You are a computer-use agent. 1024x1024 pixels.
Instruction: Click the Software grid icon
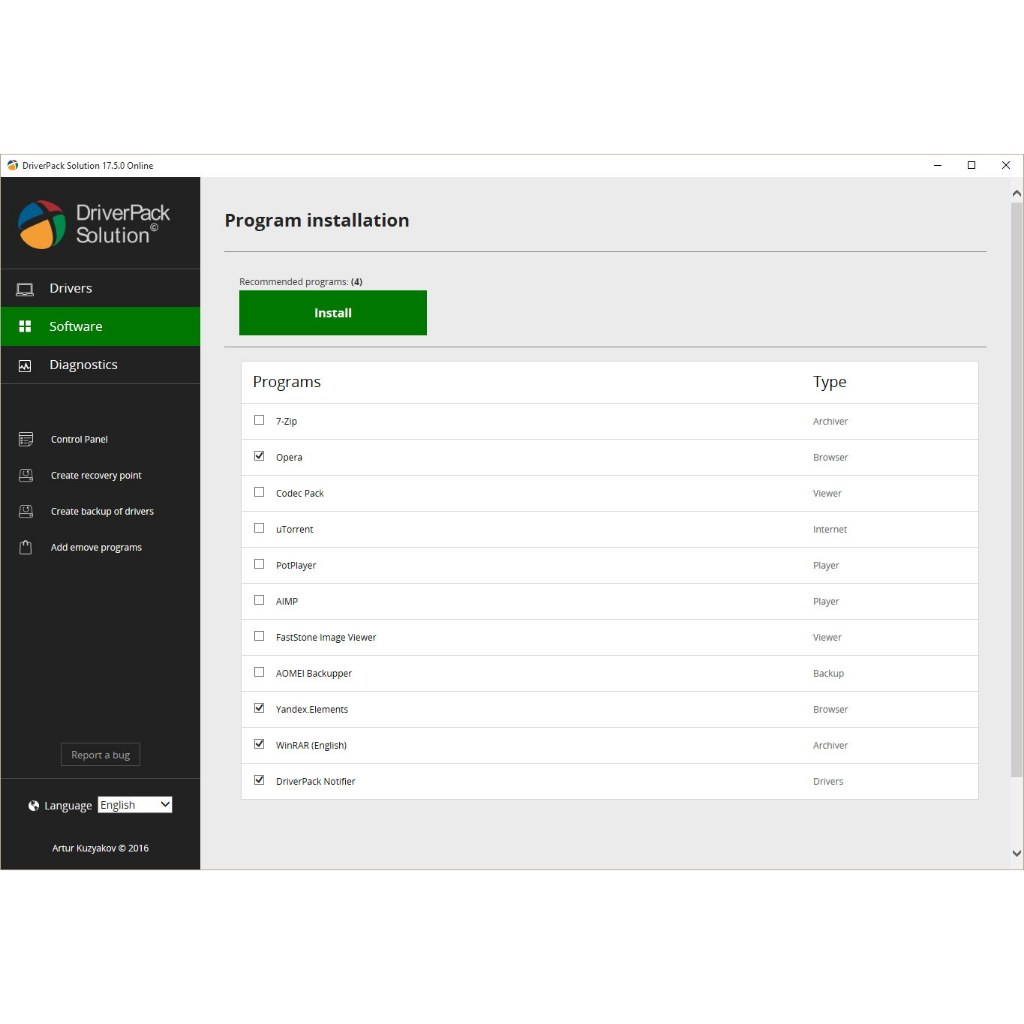point(25,327)
